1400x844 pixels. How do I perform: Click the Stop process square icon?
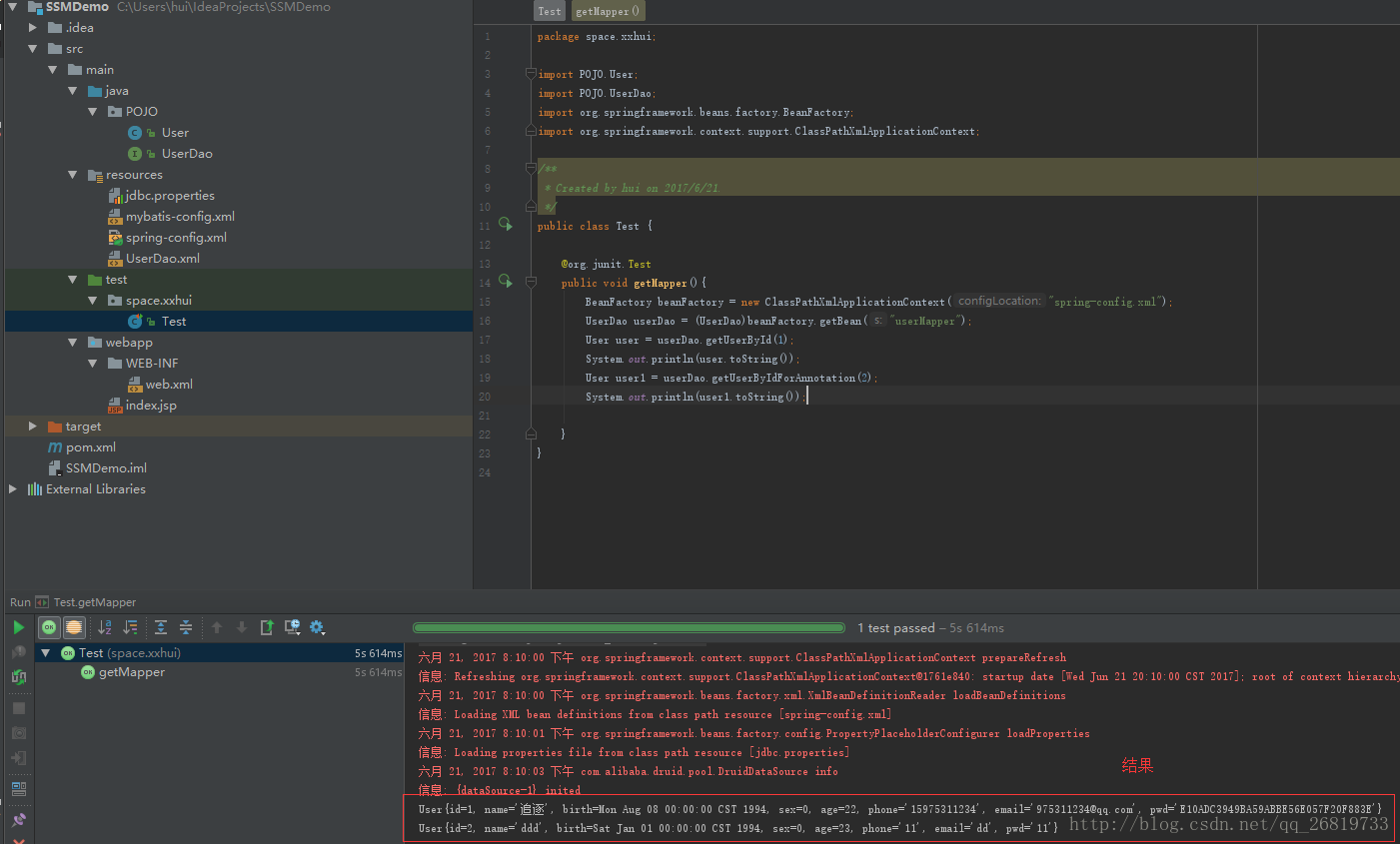point(18,708)
